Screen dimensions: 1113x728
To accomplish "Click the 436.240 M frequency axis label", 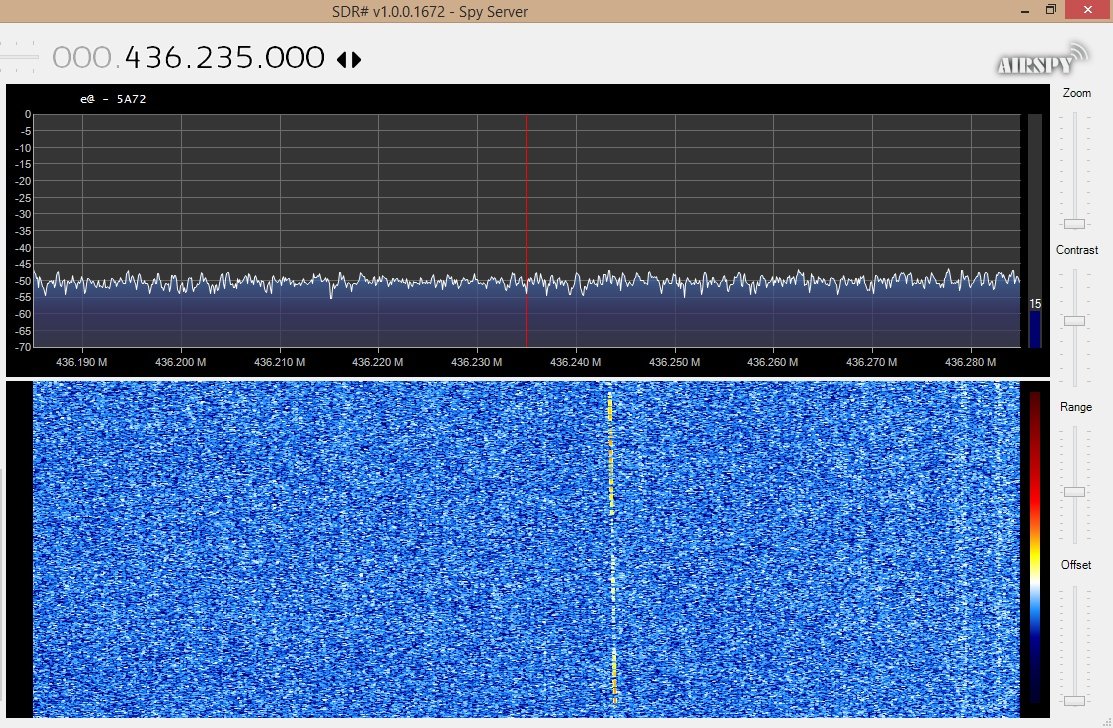I will click(x=575, y=362).
